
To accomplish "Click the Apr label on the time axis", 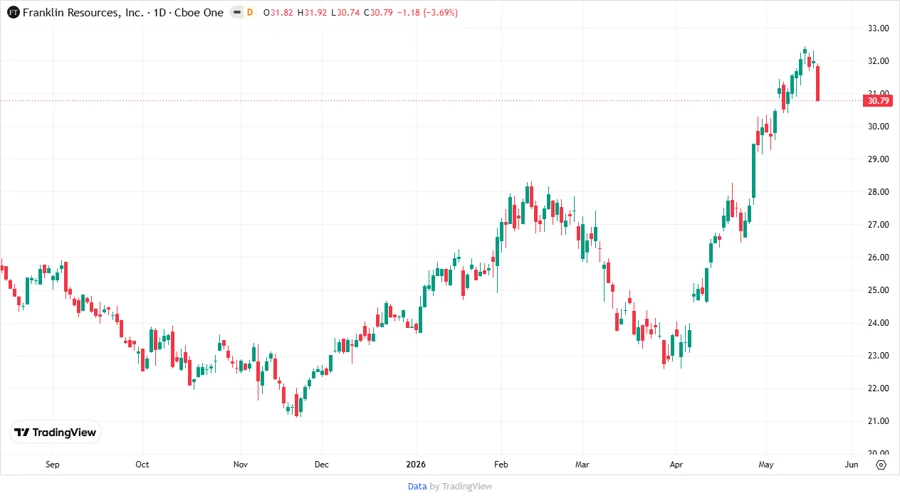I will point(676,464).
